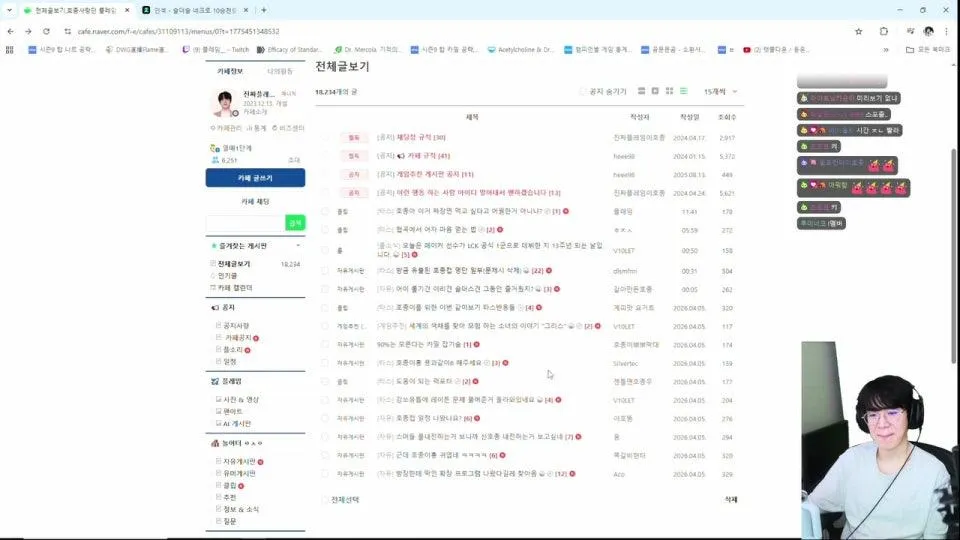The width and height of the screenshot is (960, 540).
Task: Open the 전체글보기 board in sidebar
Action: (x=234, y=264)
